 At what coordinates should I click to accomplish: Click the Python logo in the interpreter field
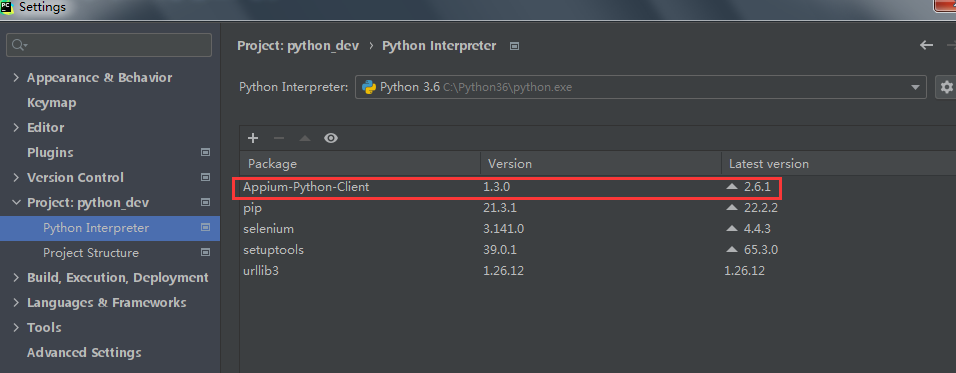368,87
